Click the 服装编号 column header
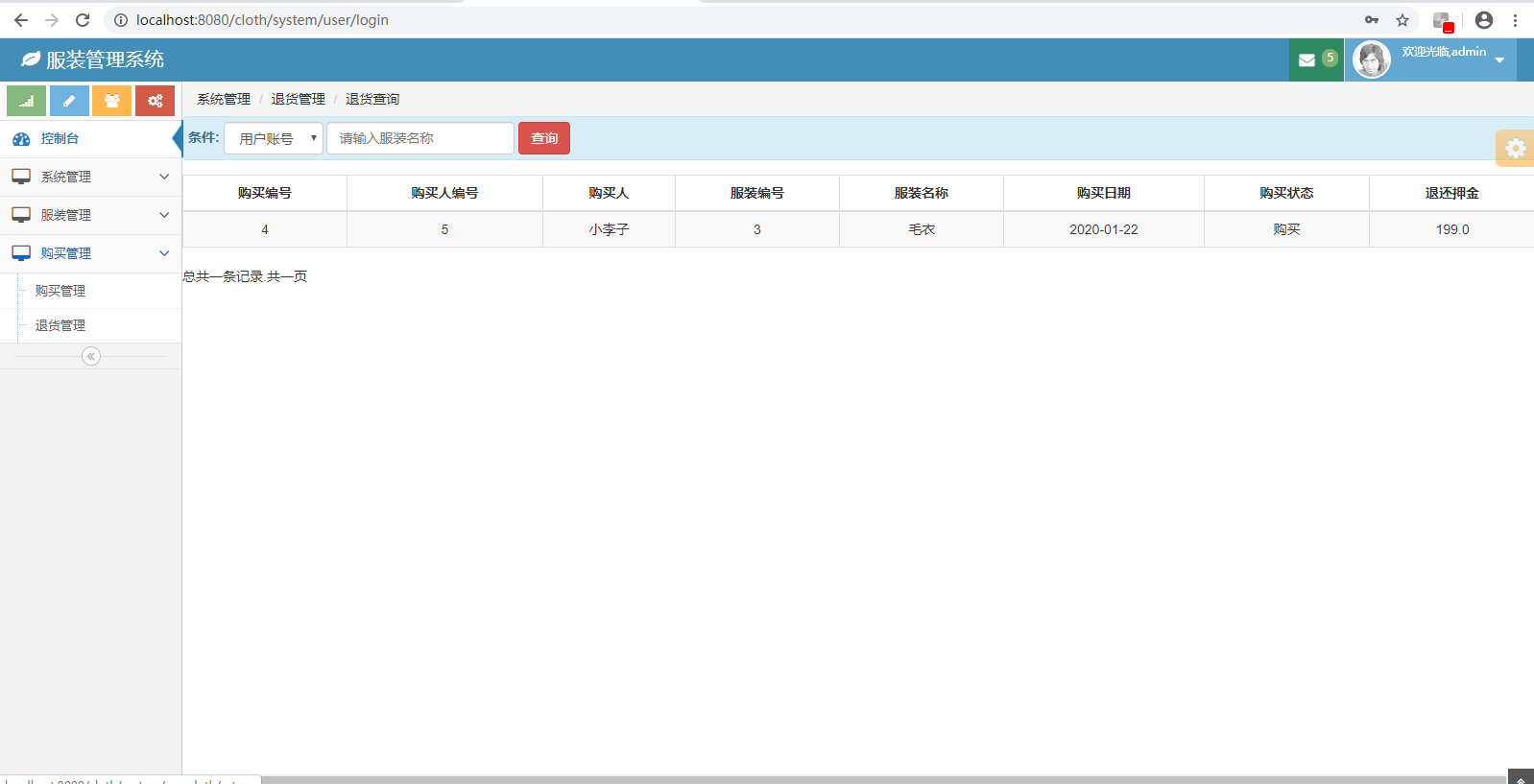The image size is (1534, 784). point(757,193)
